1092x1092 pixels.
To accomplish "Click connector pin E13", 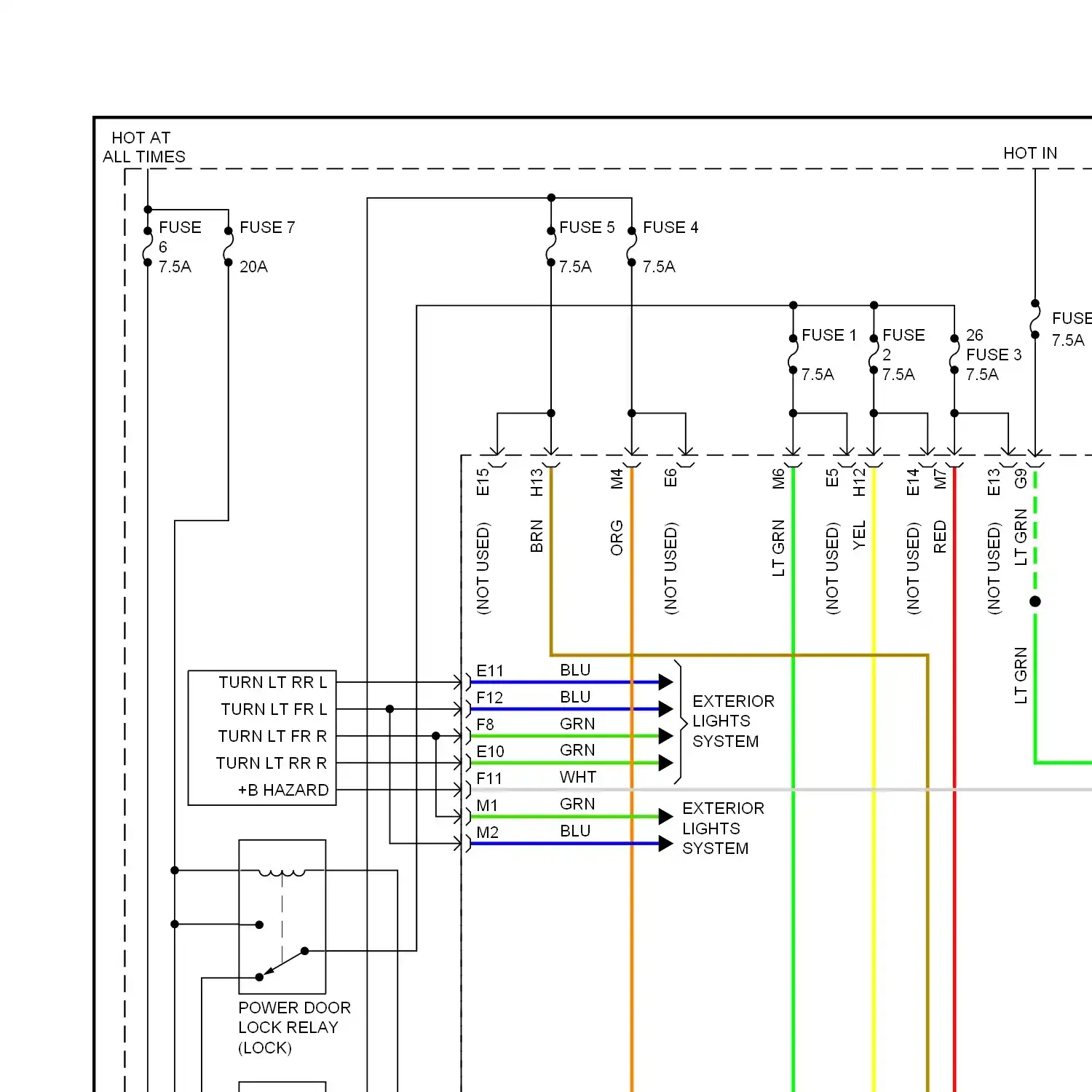I will pyautogui.click(x=994, y=482).
